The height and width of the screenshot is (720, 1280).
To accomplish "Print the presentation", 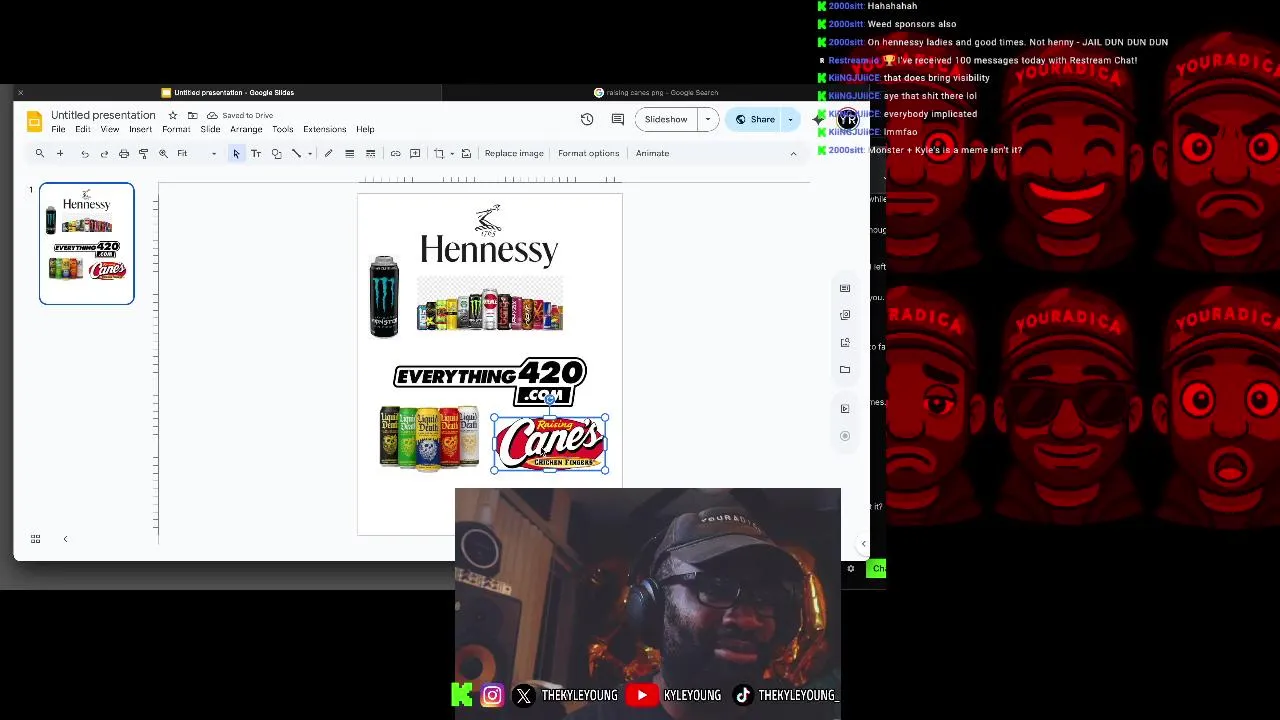I will click(124, 153).
